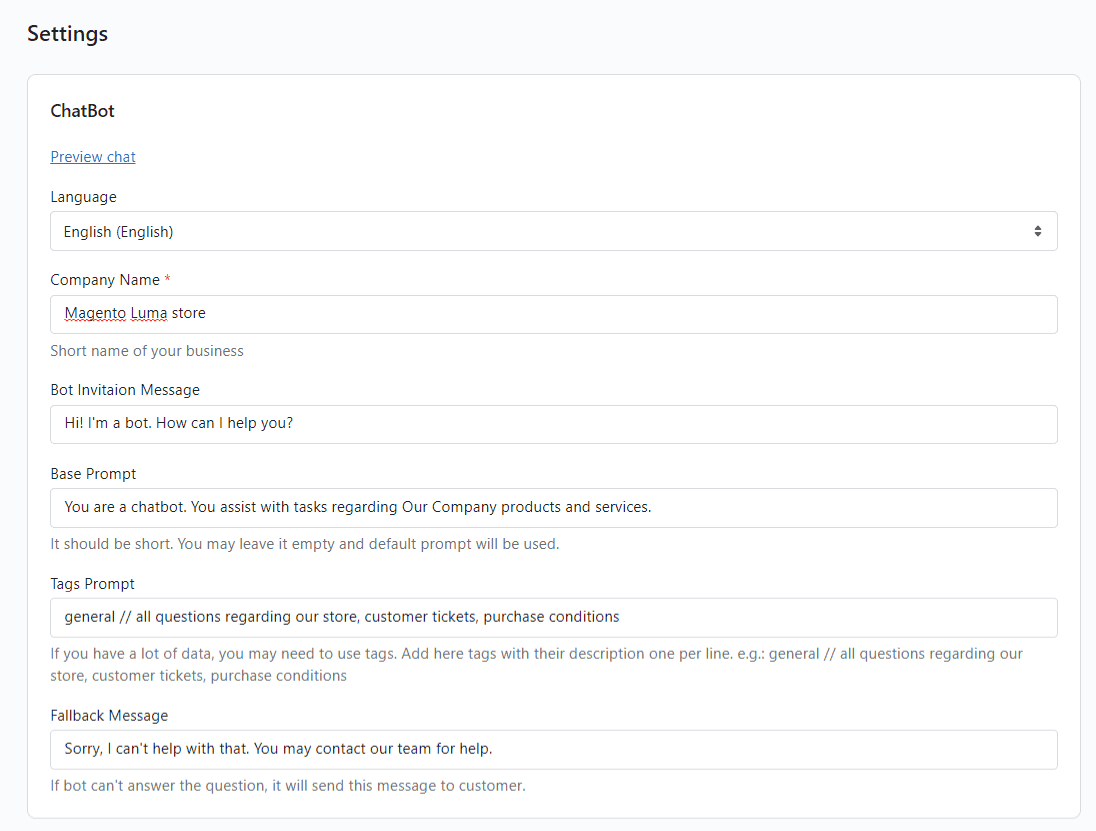Screen dimensions: 1096x831
Task: Click into the Company Name input field
Action: (x=553, y=314)
